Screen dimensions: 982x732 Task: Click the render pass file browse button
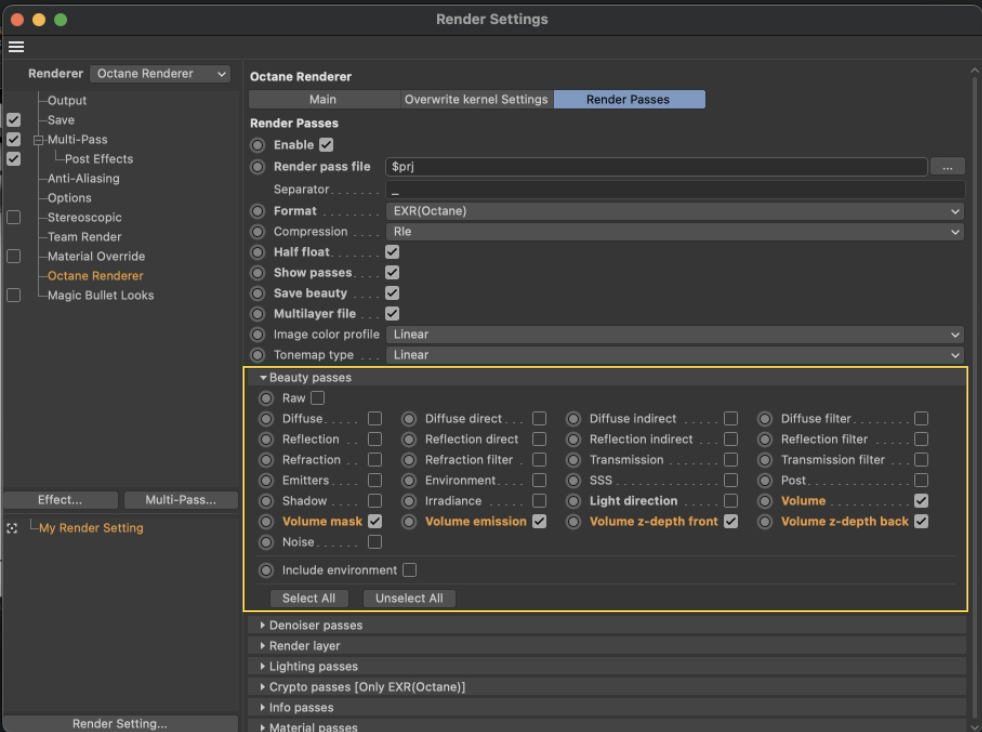pos(947,167)
